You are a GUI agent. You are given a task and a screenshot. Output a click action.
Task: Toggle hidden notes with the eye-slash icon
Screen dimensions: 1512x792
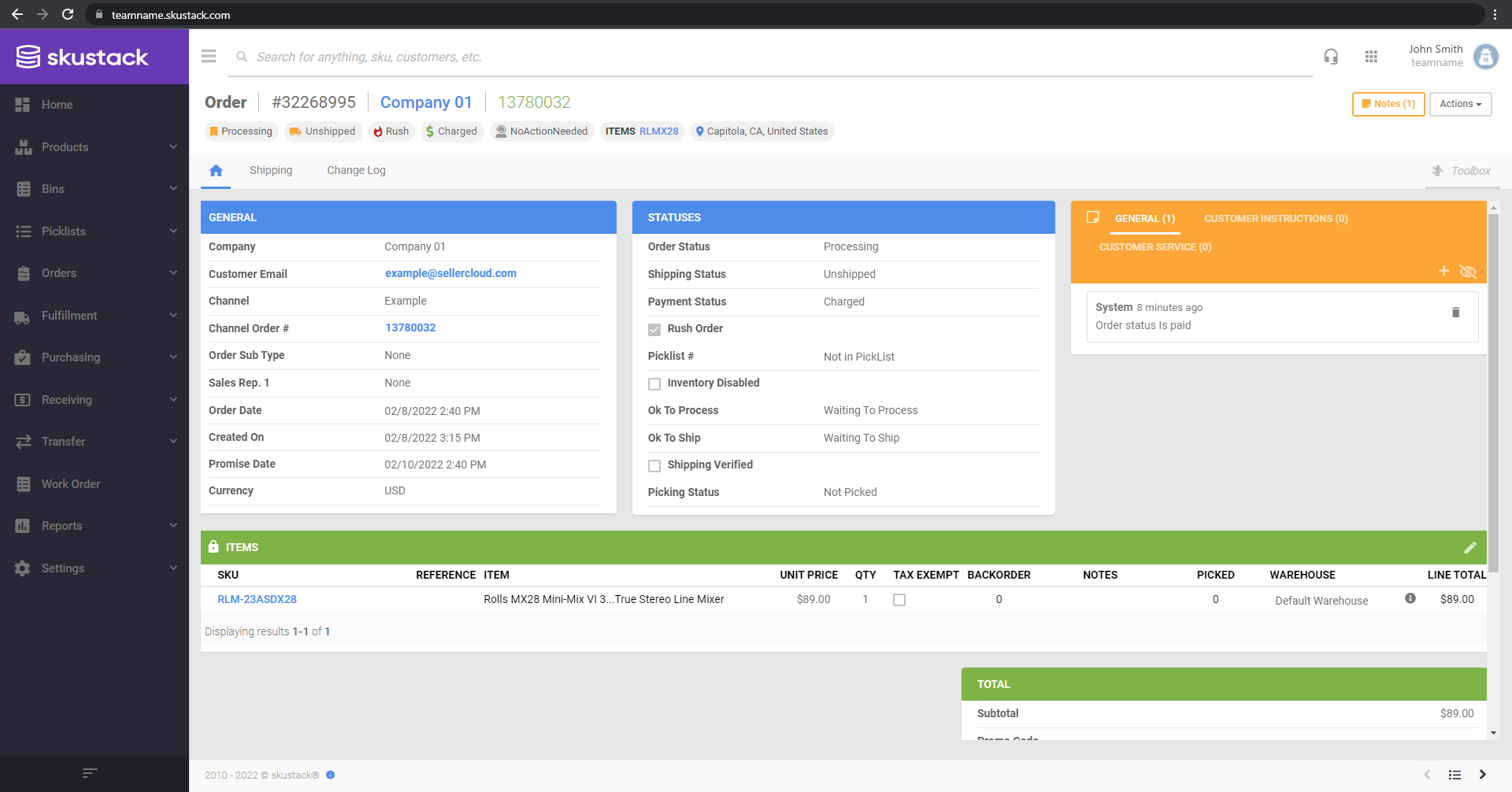click(x=1469, y=271)
